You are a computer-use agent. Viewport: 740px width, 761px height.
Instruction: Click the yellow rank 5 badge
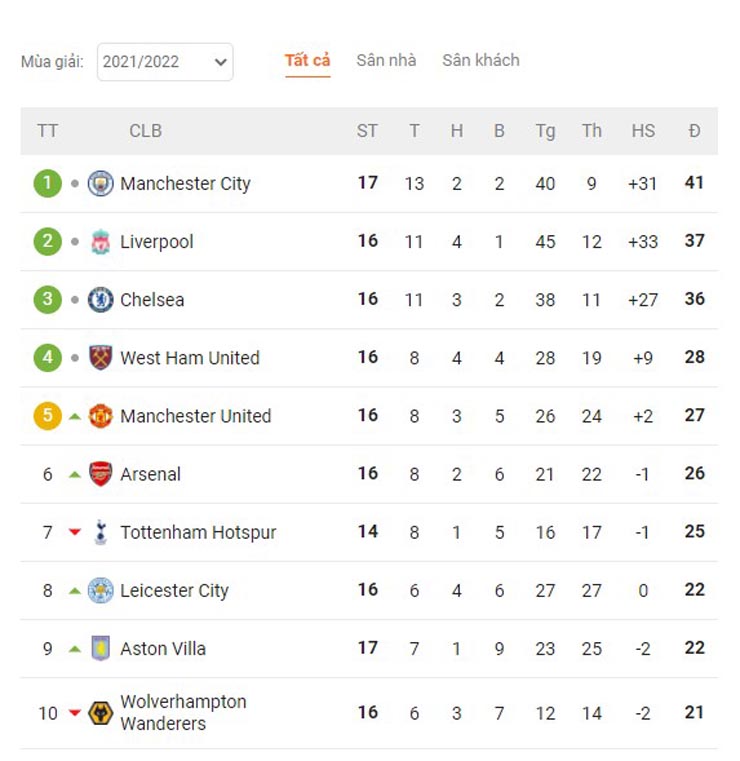[47, 415]
